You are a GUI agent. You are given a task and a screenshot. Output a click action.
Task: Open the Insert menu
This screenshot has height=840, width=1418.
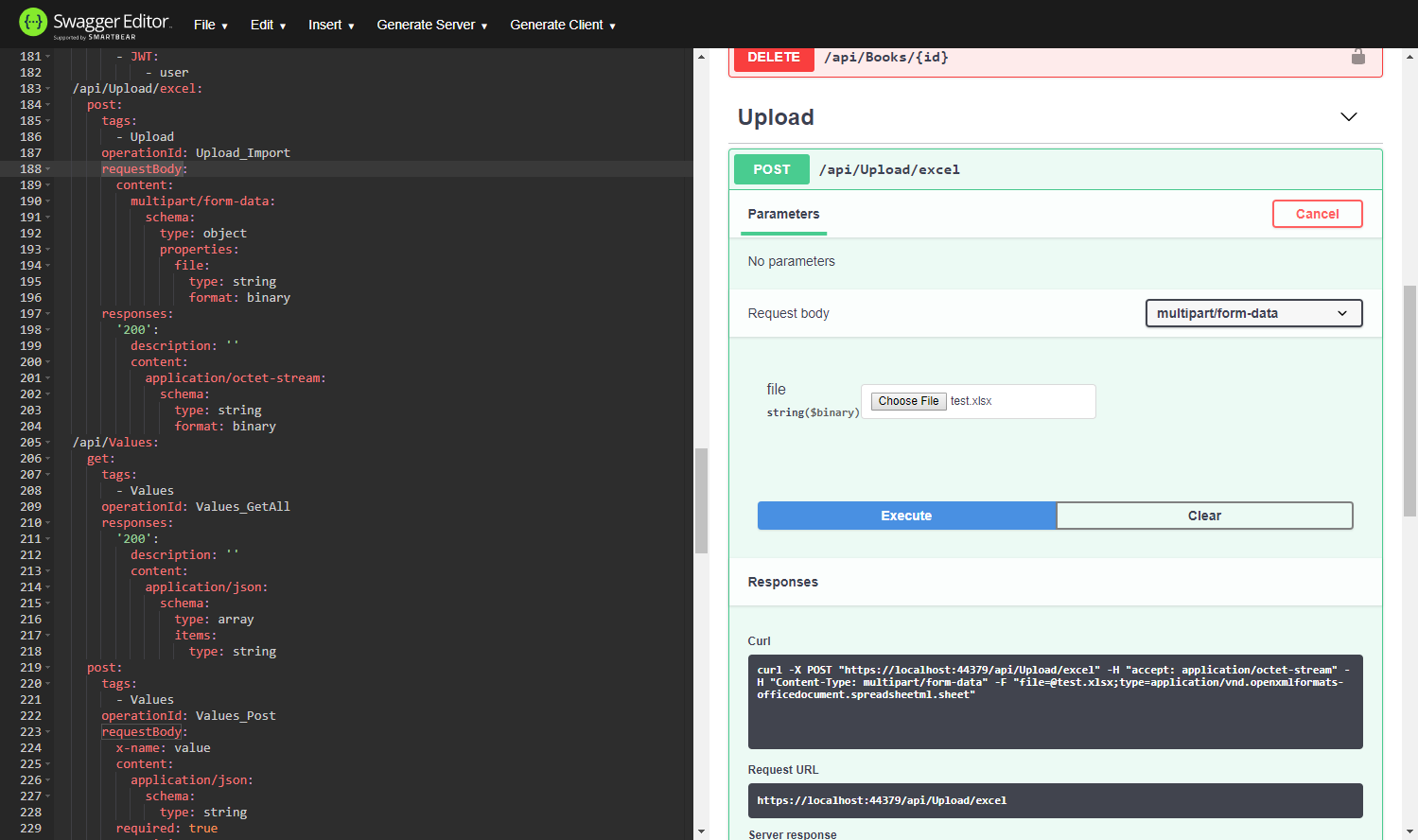pyautogui.click(x=331, y=25)
